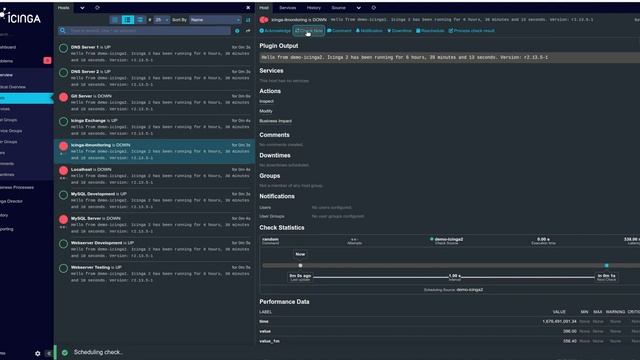Click the Check Now action
The width and height of the screenshot is (640, 360).
click(309, 31)
